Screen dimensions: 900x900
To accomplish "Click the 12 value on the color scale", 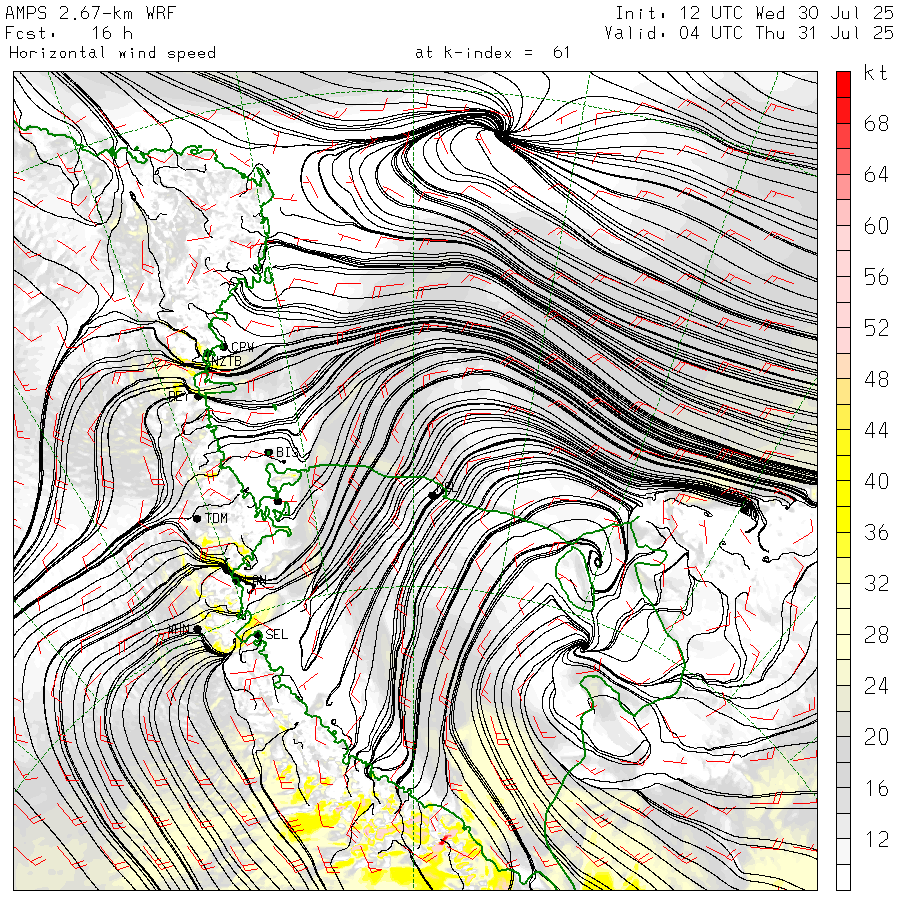I will click(x=876, y=839).
